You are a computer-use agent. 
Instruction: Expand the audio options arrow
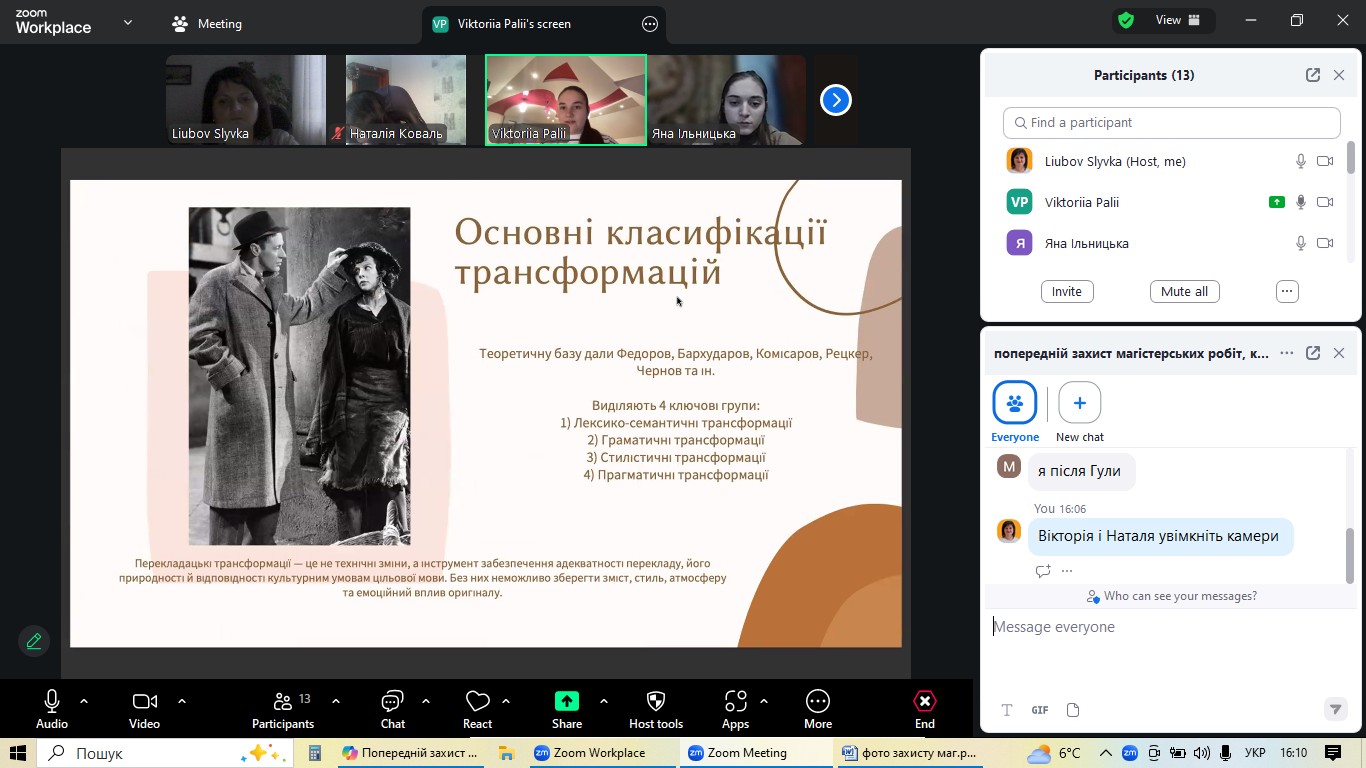click(x=84, y=701)
